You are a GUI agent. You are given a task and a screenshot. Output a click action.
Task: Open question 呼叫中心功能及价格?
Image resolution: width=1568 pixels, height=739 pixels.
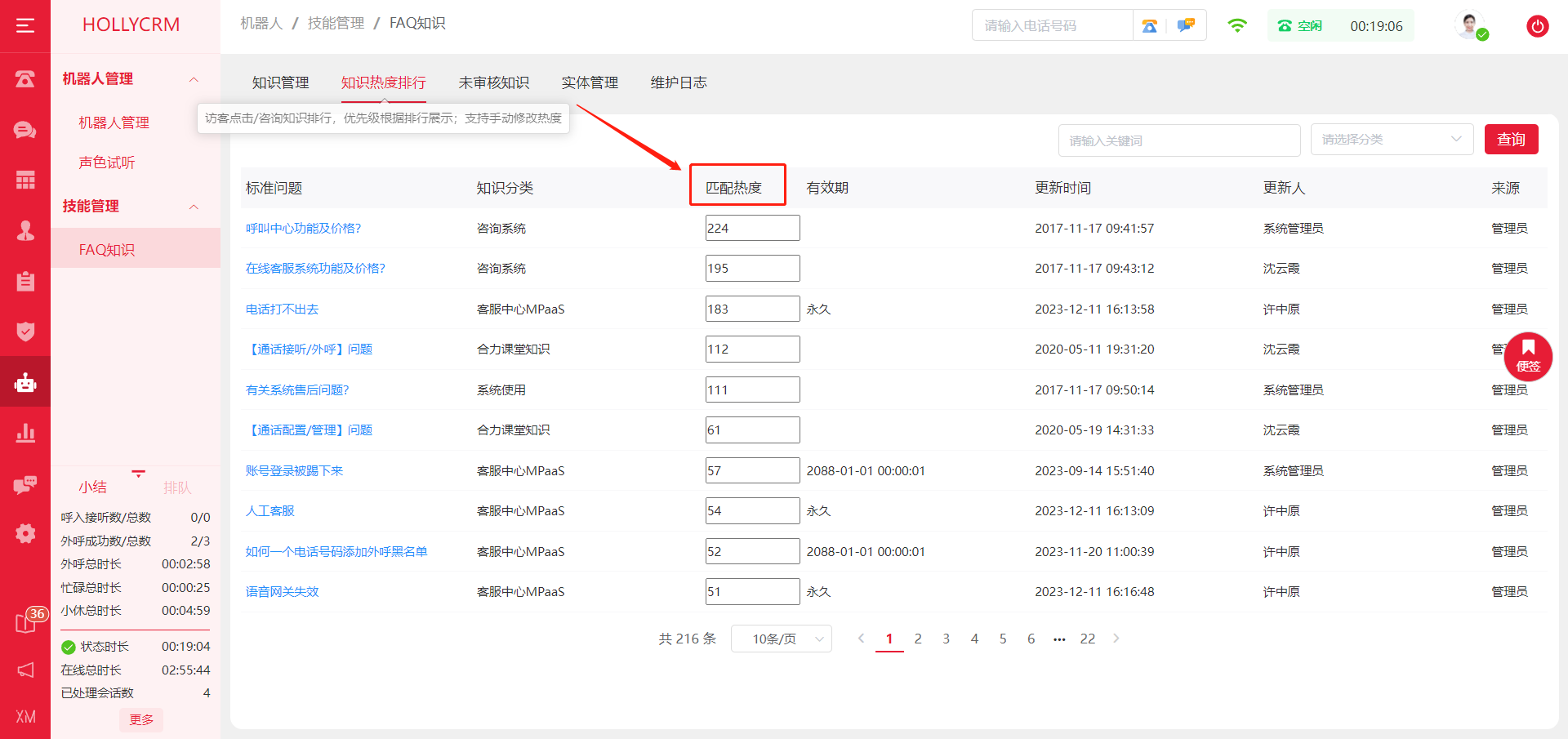point(304,229)
